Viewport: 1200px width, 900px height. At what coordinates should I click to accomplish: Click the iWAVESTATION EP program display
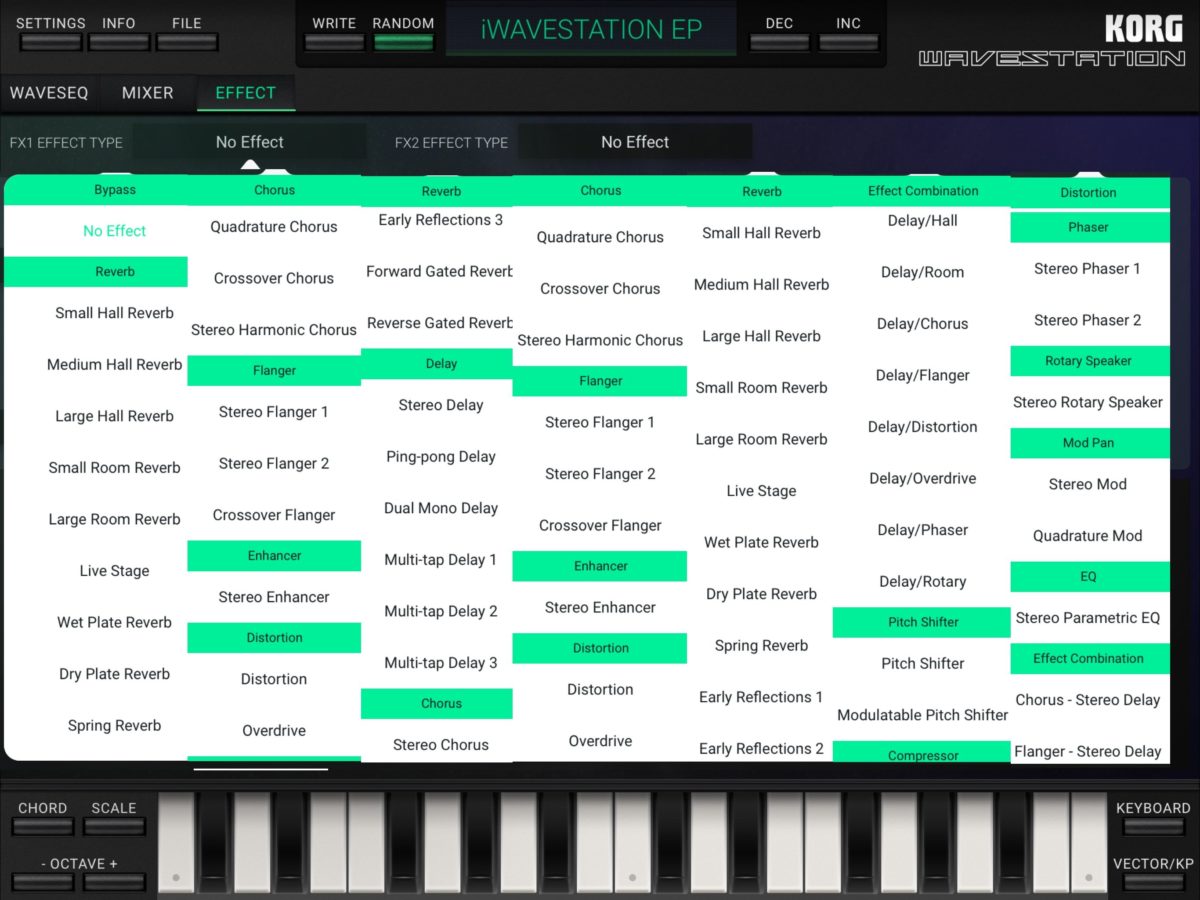[591, 30]
